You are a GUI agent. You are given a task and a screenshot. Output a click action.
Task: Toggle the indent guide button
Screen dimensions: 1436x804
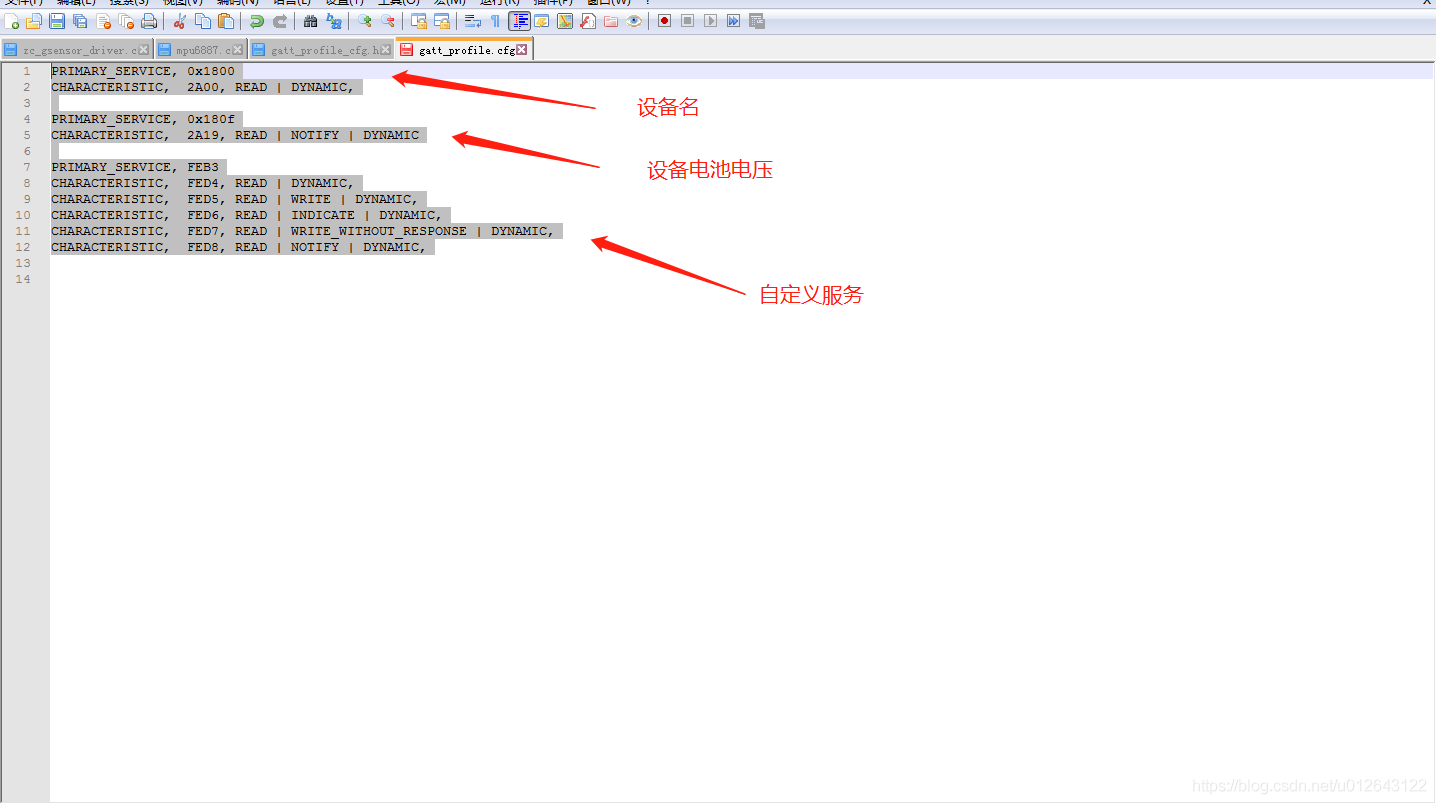[x=519, y=21]
